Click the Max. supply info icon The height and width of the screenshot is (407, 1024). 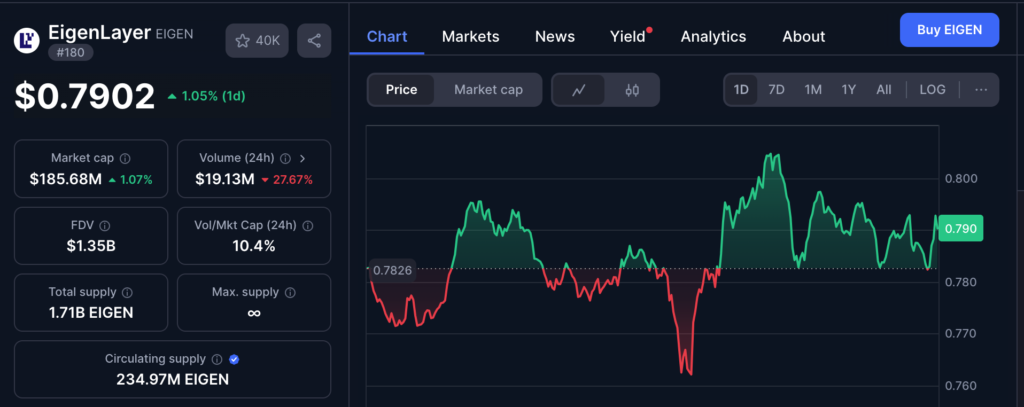coord(290,292)
